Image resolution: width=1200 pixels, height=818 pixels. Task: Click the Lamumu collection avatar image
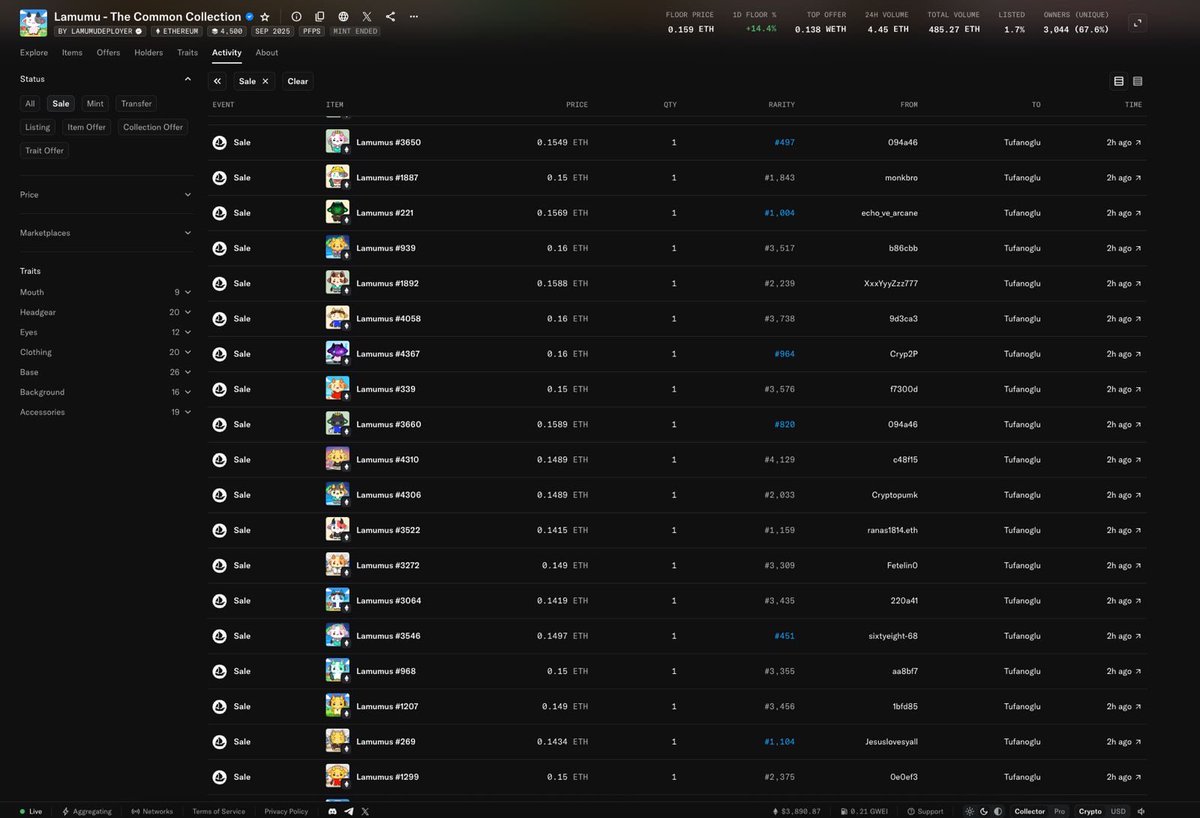tap(33, 23)
